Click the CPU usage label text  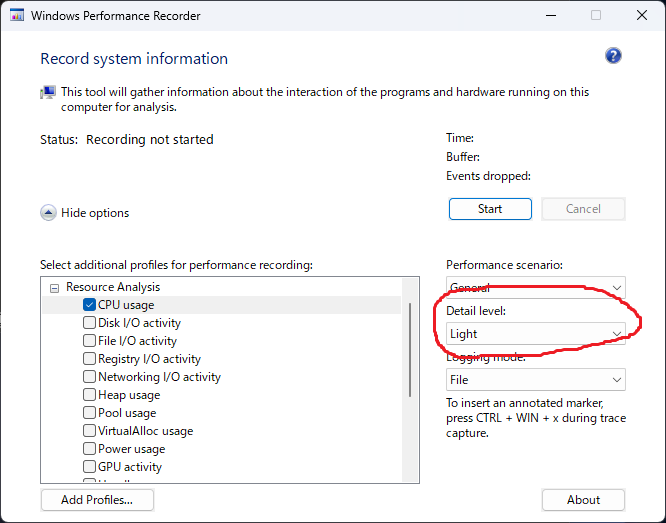click(x=126, y=305)
